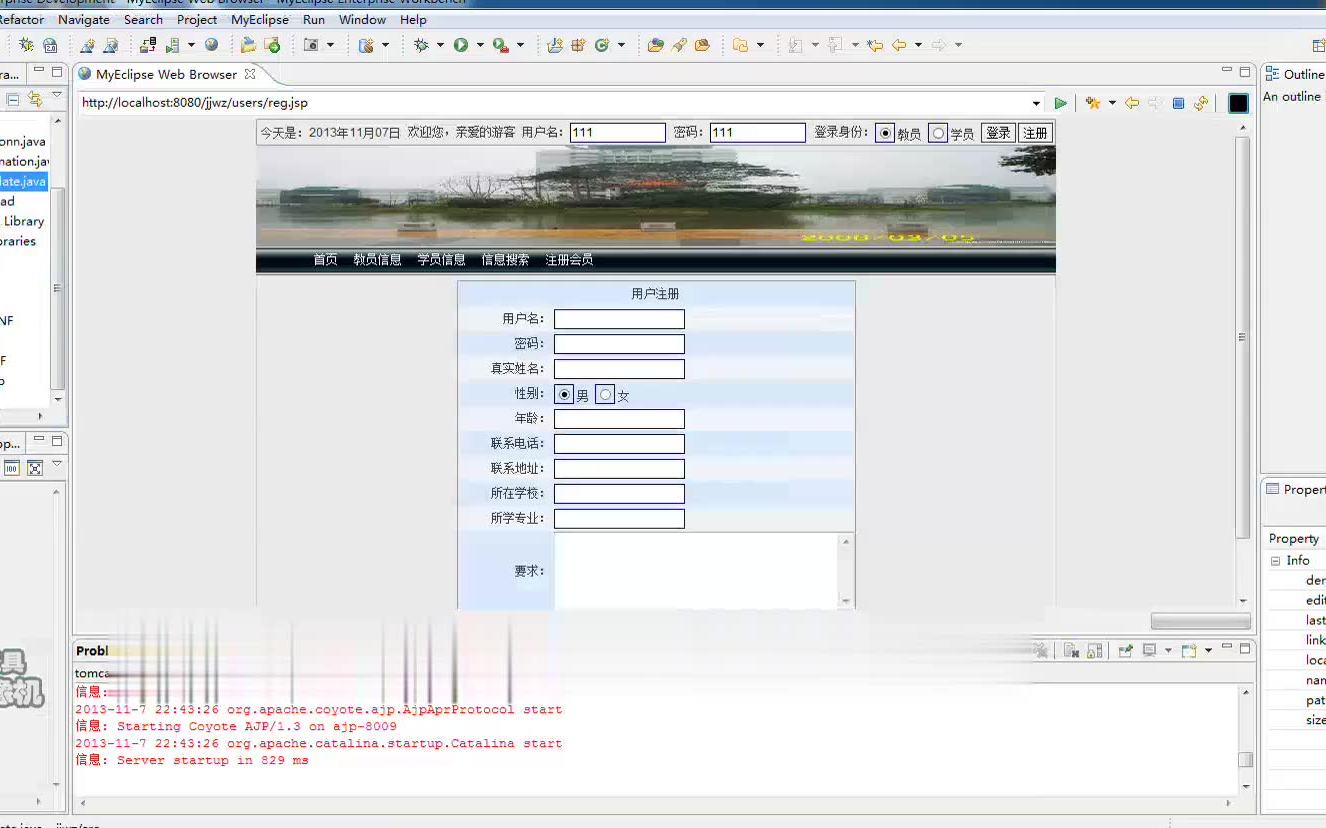
Task: Select the 教员 login identity radio
Action: (884, 133)
